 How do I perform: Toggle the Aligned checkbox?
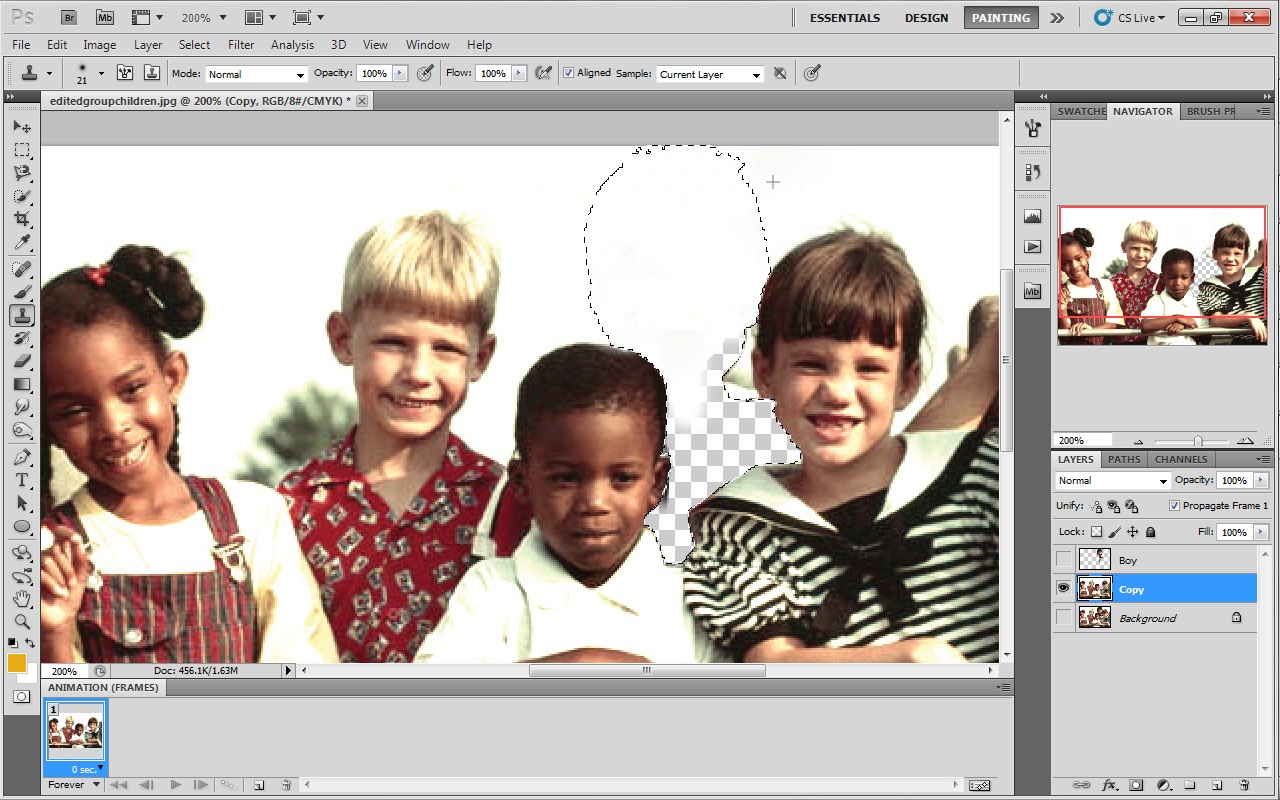pyautogui.click(x=568, y=73)
